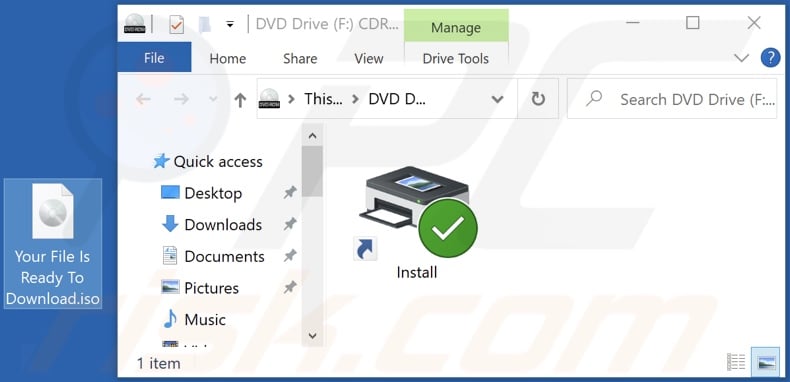Image resolution: width=790 pixels, height=382 pixels.
Task: Select the Your File Is Ready To Download.iso file
Action: [52, 244]
